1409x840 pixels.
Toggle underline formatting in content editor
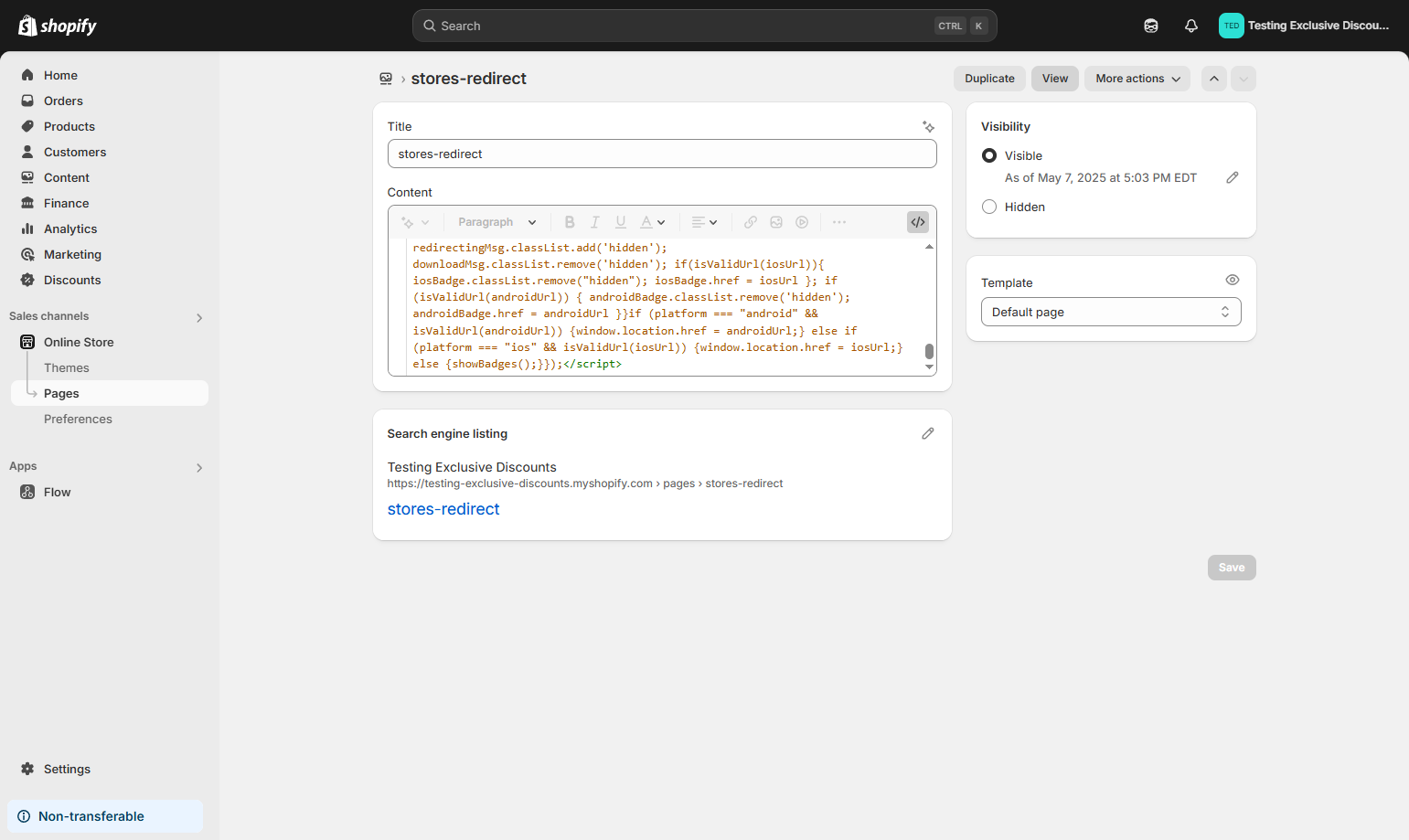621,222
